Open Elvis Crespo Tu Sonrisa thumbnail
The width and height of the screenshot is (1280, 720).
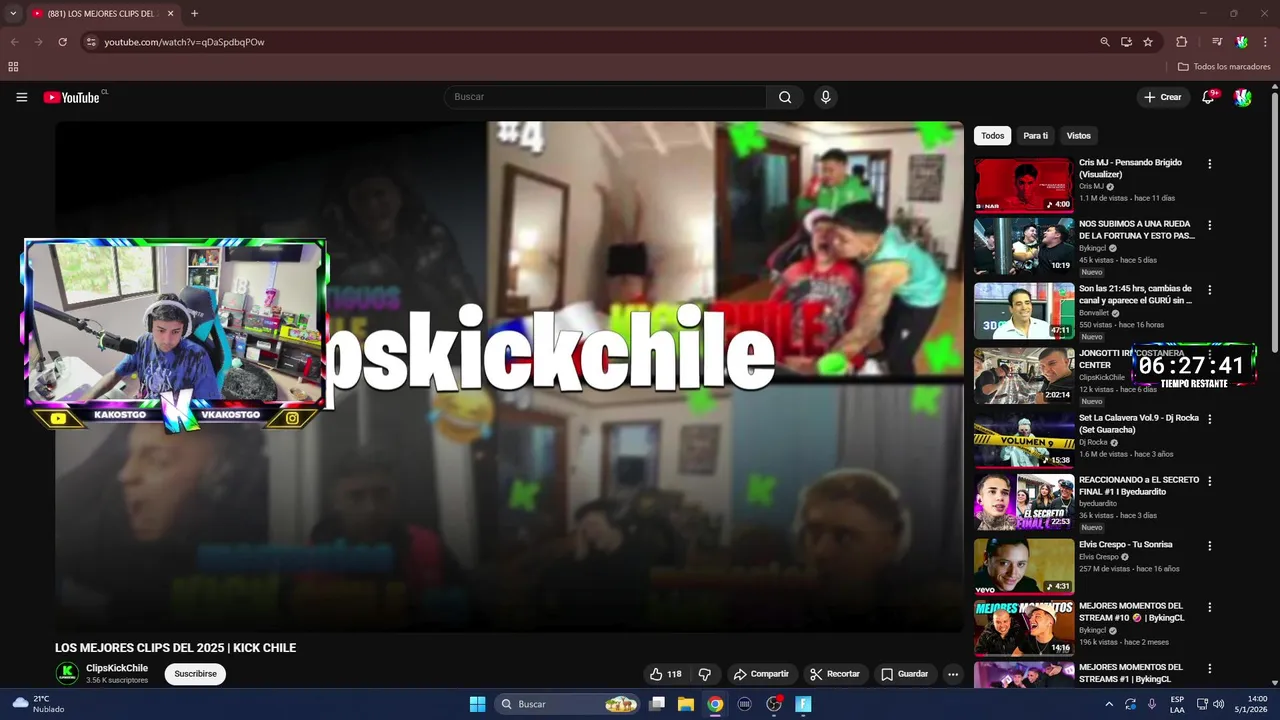point(1024,566)
